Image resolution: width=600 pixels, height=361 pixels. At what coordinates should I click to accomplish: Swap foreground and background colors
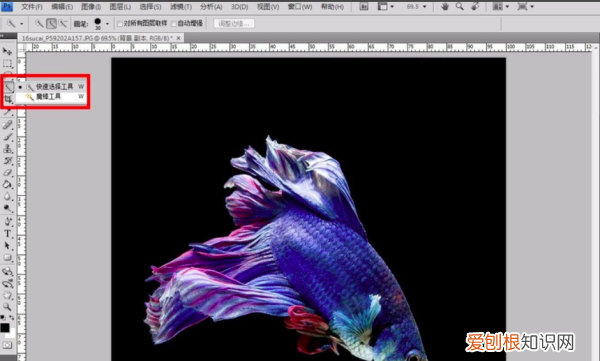[x=11, y=317]
